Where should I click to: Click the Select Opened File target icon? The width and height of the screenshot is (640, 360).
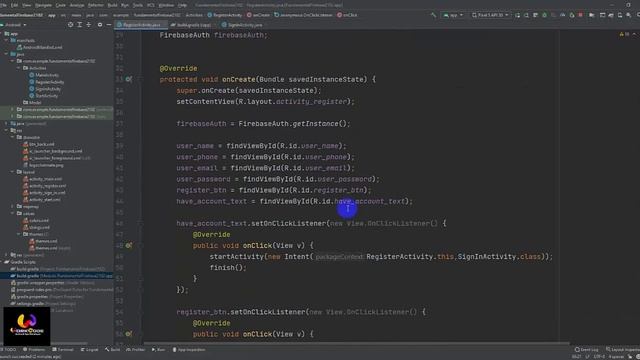pos(71,25)
